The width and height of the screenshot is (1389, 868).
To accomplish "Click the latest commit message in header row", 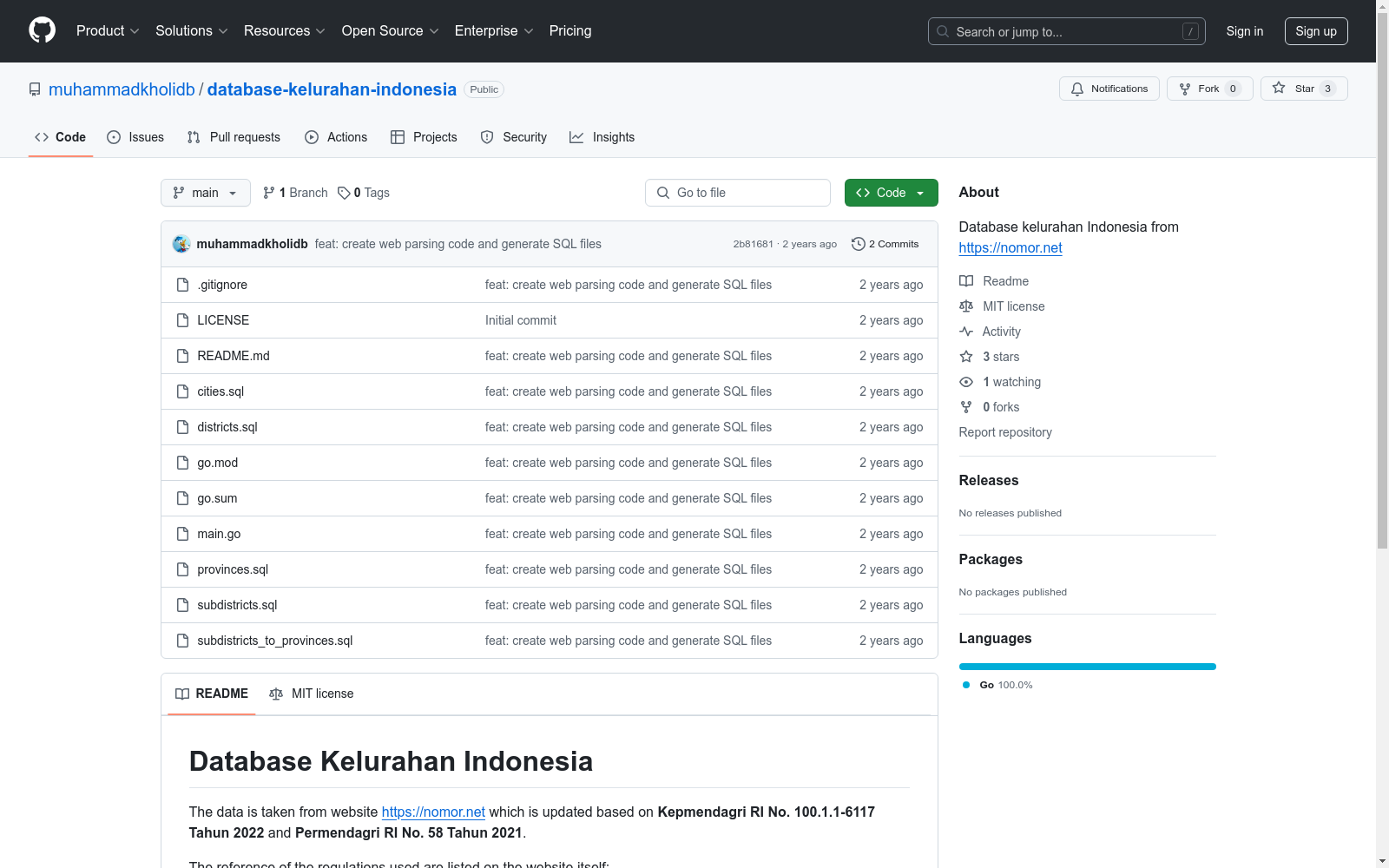I will 458,244.
